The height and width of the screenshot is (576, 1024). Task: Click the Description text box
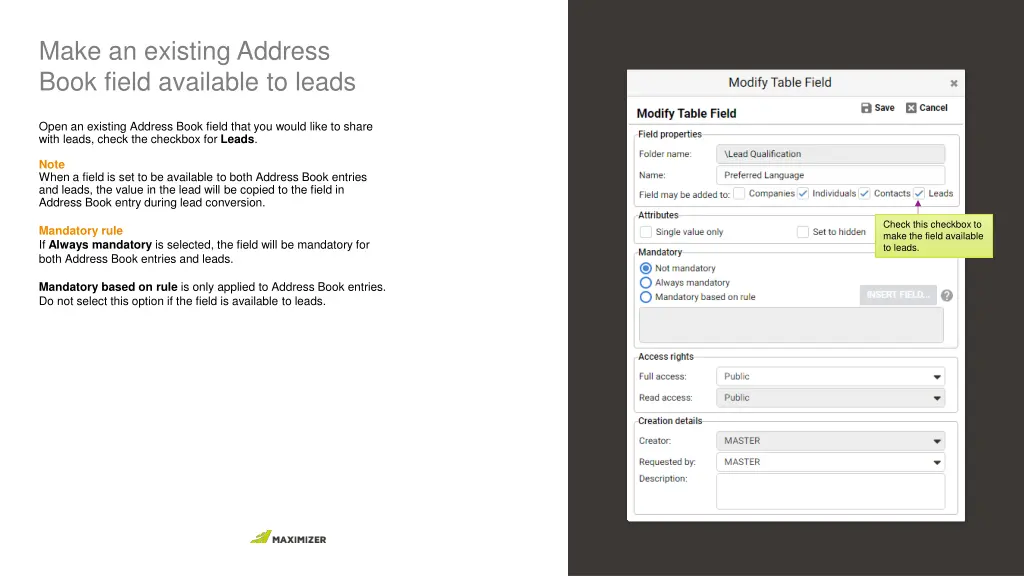click(x=830, y=491)
